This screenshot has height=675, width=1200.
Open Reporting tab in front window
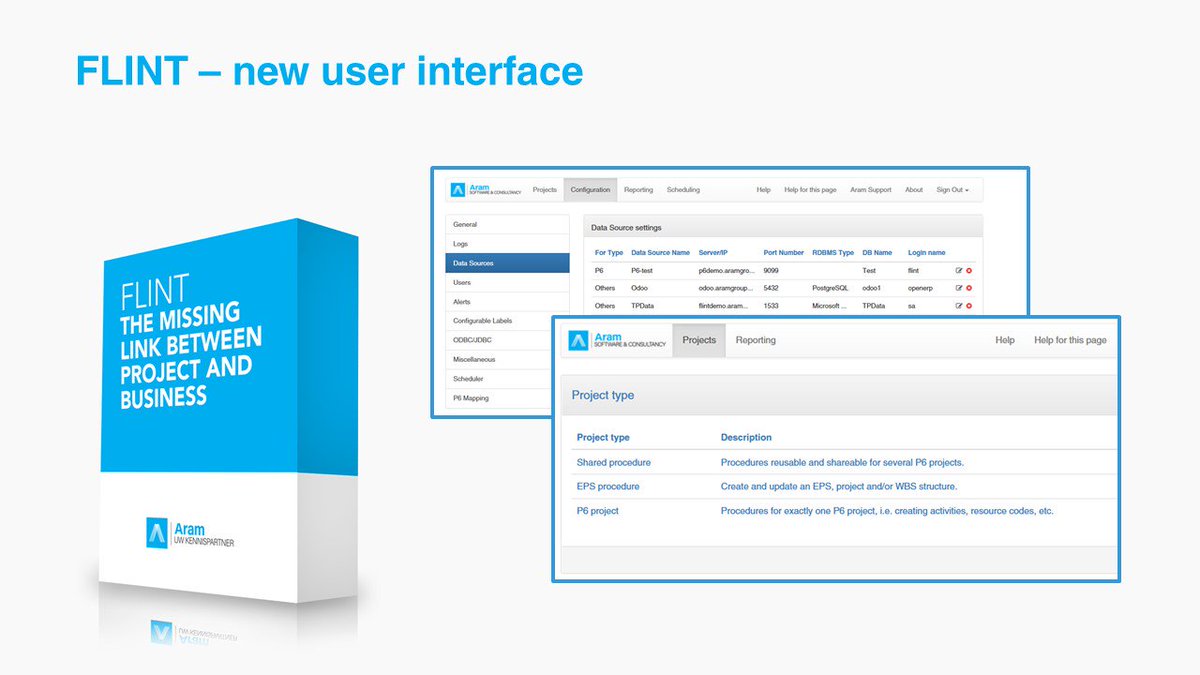(755, 340)
